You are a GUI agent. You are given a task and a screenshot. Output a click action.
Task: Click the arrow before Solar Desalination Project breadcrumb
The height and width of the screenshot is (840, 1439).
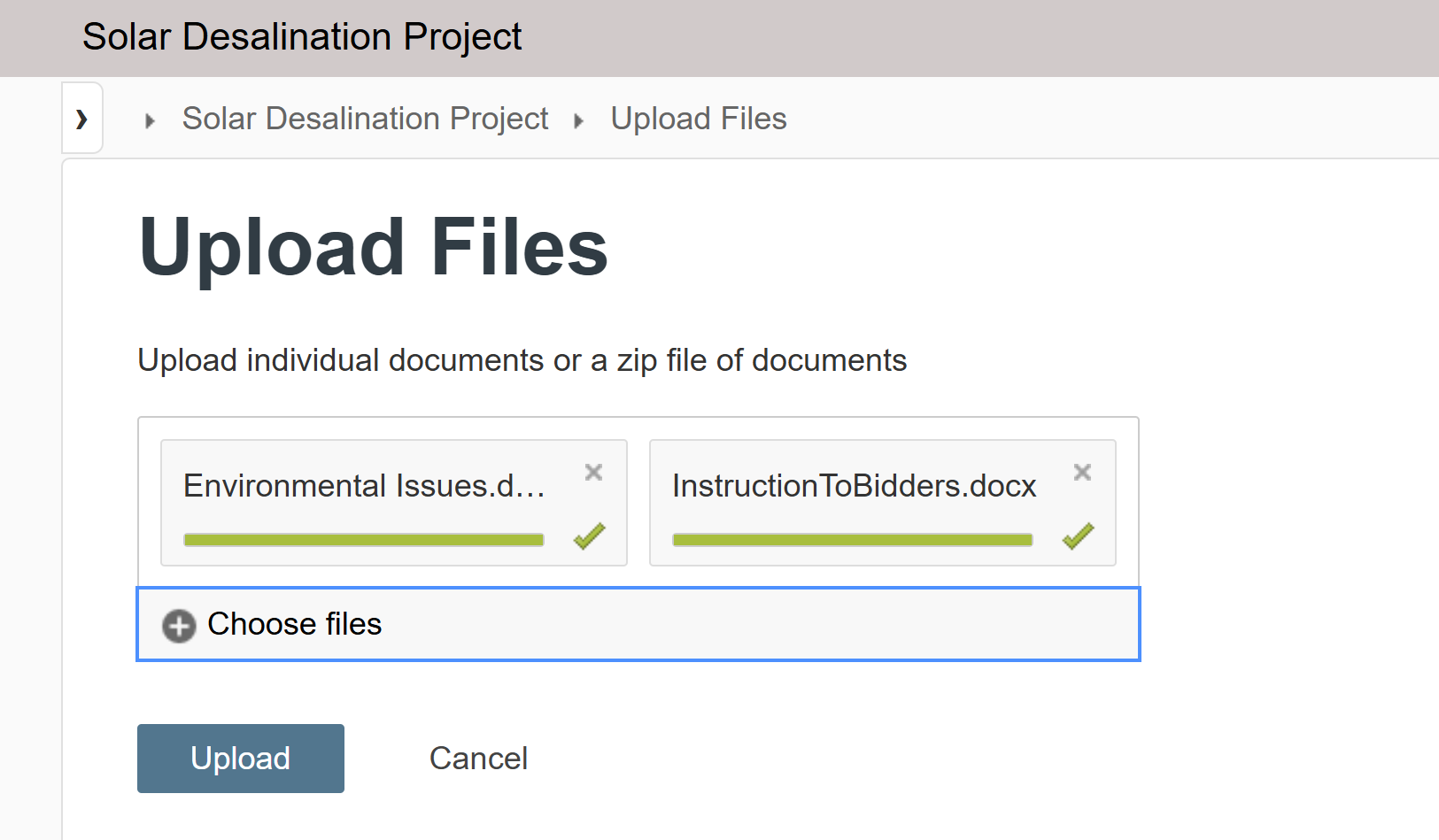pyautogui.click(x=150, y=121)
